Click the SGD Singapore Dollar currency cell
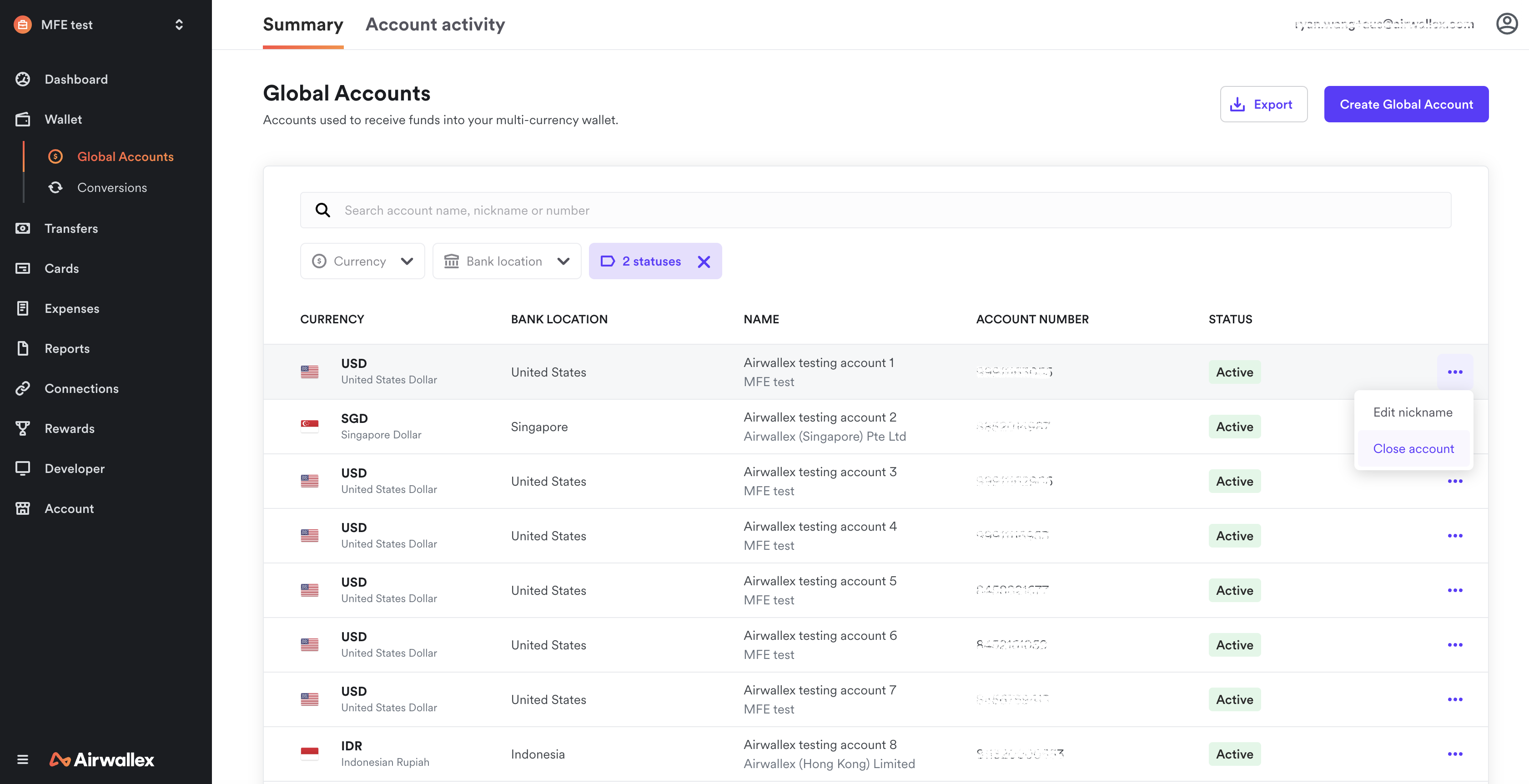The width and height of the screenshot is (1529, 784). click(381, 426)
